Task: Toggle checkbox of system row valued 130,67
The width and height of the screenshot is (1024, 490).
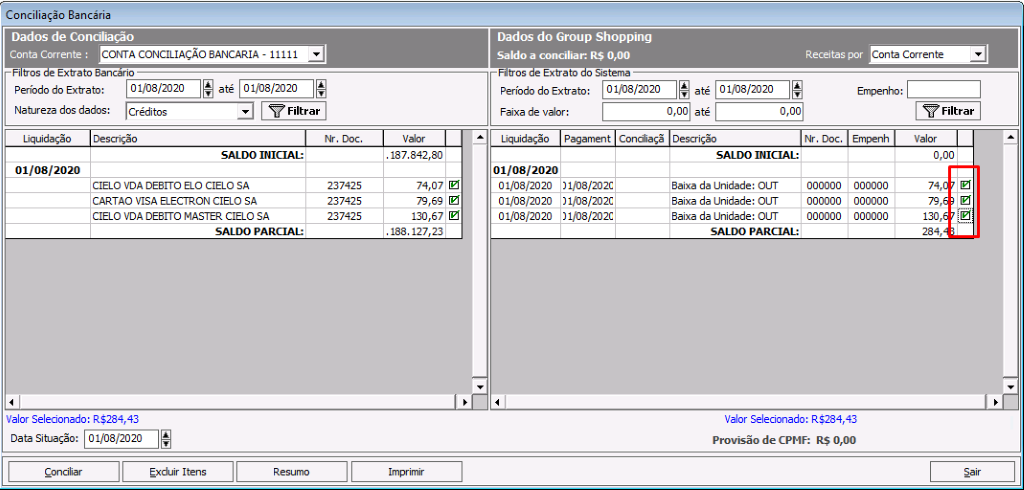Action: click(965, 215)
